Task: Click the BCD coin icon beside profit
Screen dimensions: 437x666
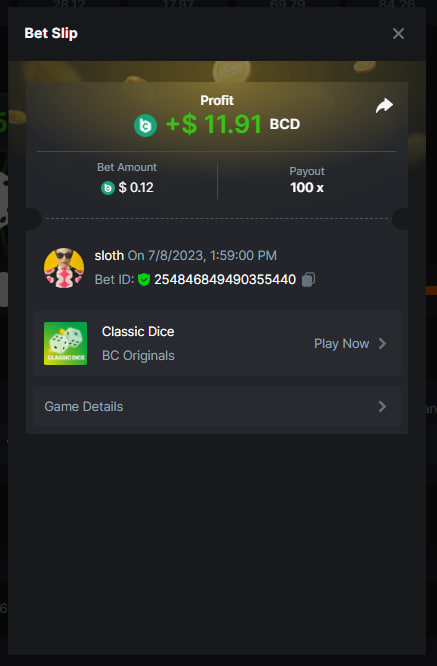Action: [x=145, y=125]
